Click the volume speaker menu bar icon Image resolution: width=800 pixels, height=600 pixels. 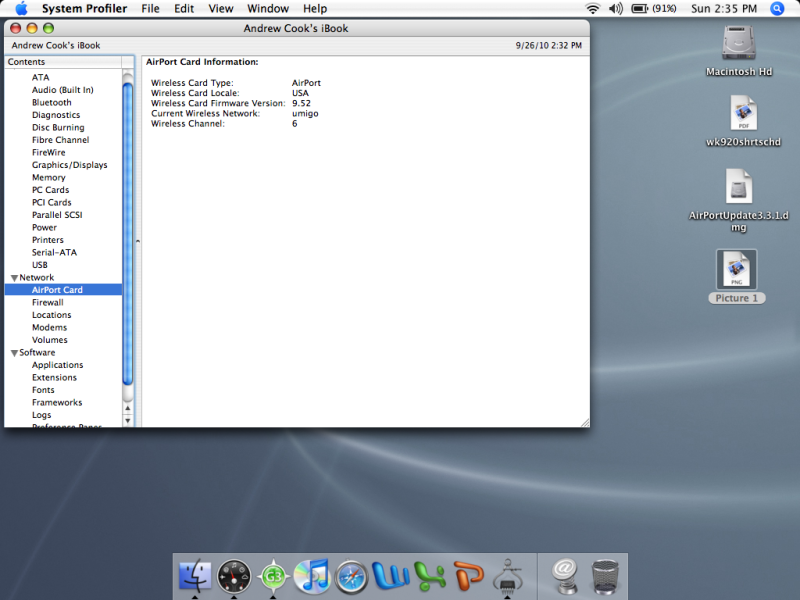tap(616, 9)
